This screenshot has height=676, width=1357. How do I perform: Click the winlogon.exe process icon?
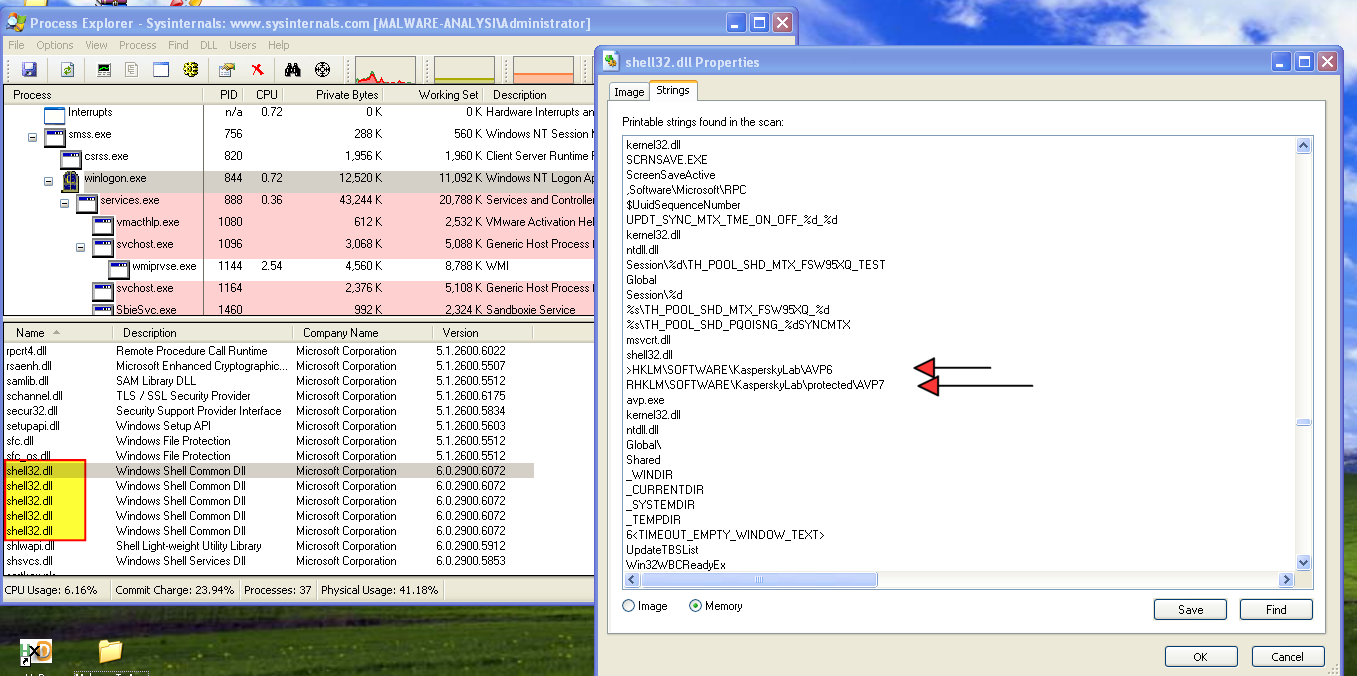tap(70, 180)
